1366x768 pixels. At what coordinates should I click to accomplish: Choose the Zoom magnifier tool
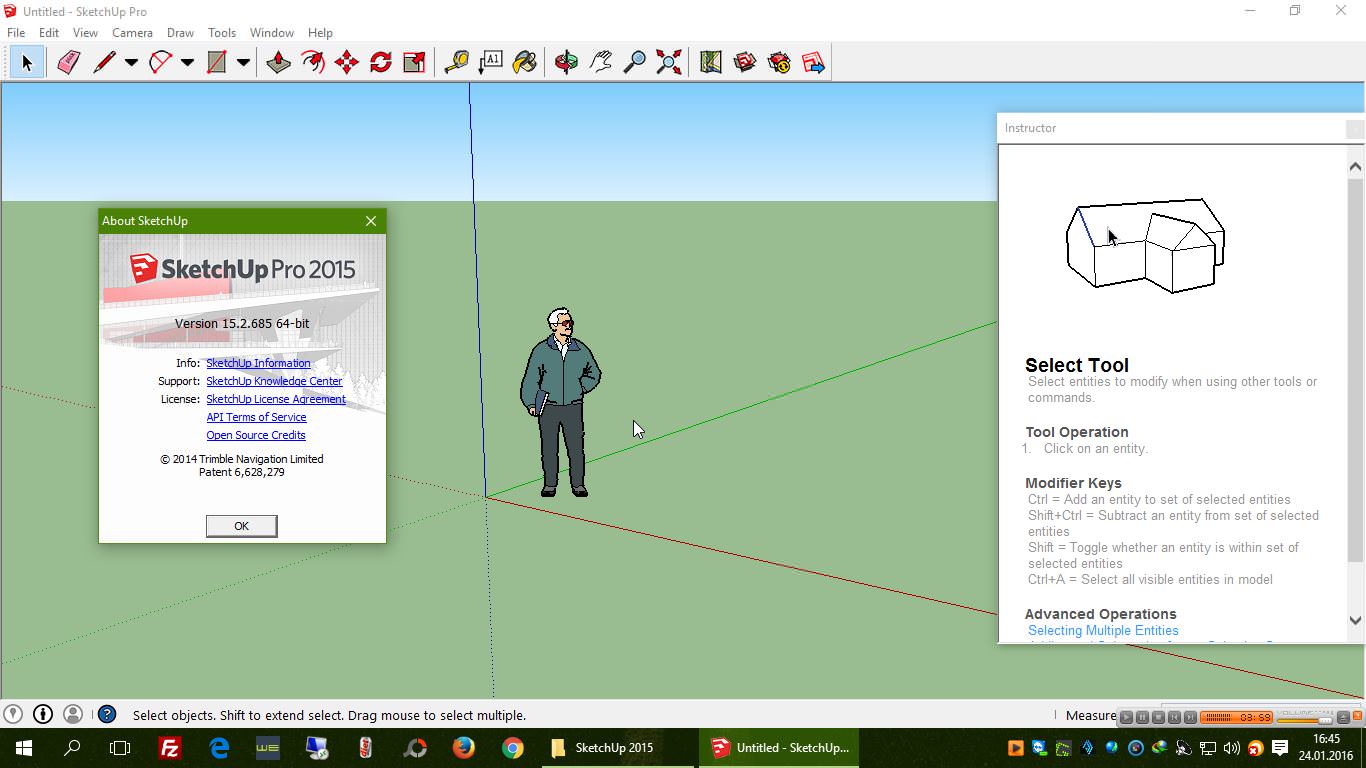634,62
